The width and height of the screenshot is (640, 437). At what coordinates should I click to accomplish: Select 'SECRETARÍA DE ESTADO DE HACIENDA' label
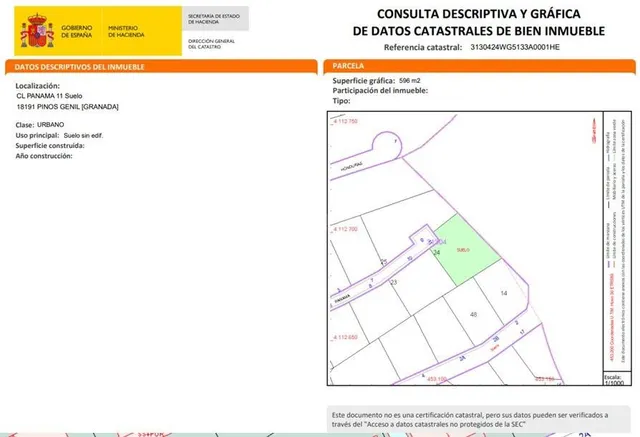tap(214, 19)
